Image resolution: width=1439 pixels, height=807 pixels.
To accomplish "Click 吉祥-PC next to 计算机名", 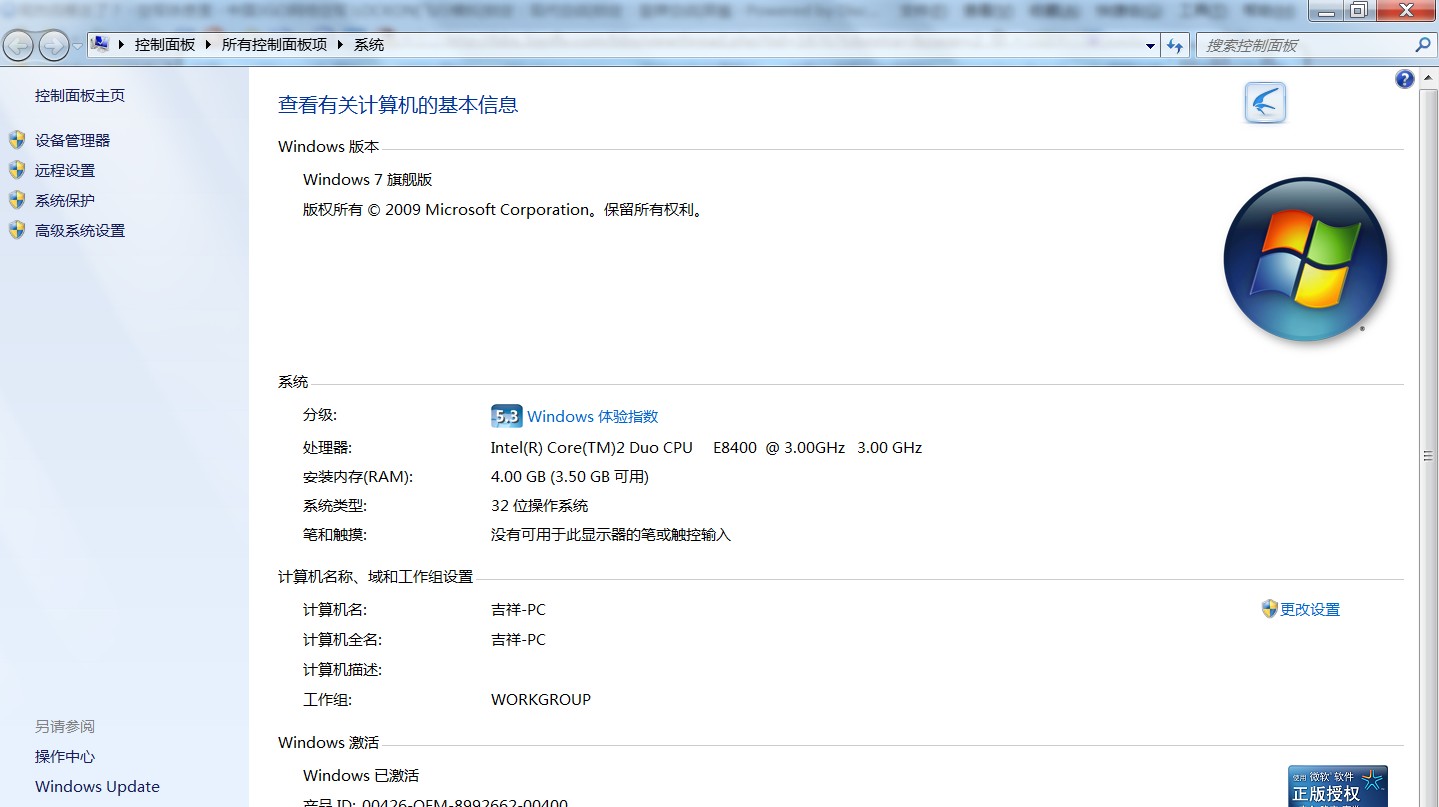I will pyautogui.click(x=518, y=610).
